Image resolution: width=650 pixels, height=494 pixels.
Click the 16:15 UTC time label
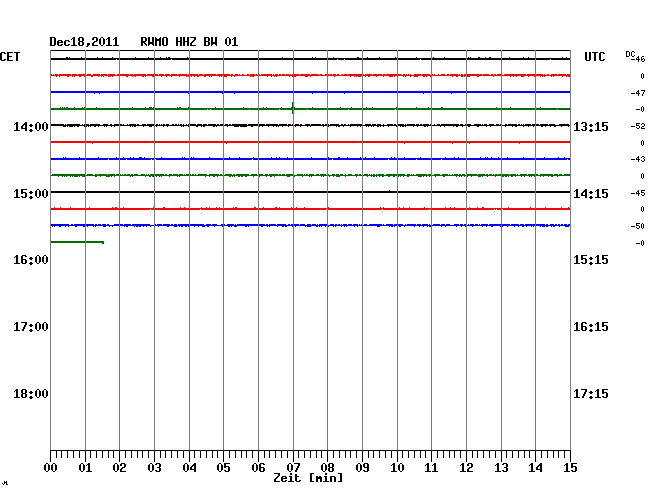(x=591, y=327)
